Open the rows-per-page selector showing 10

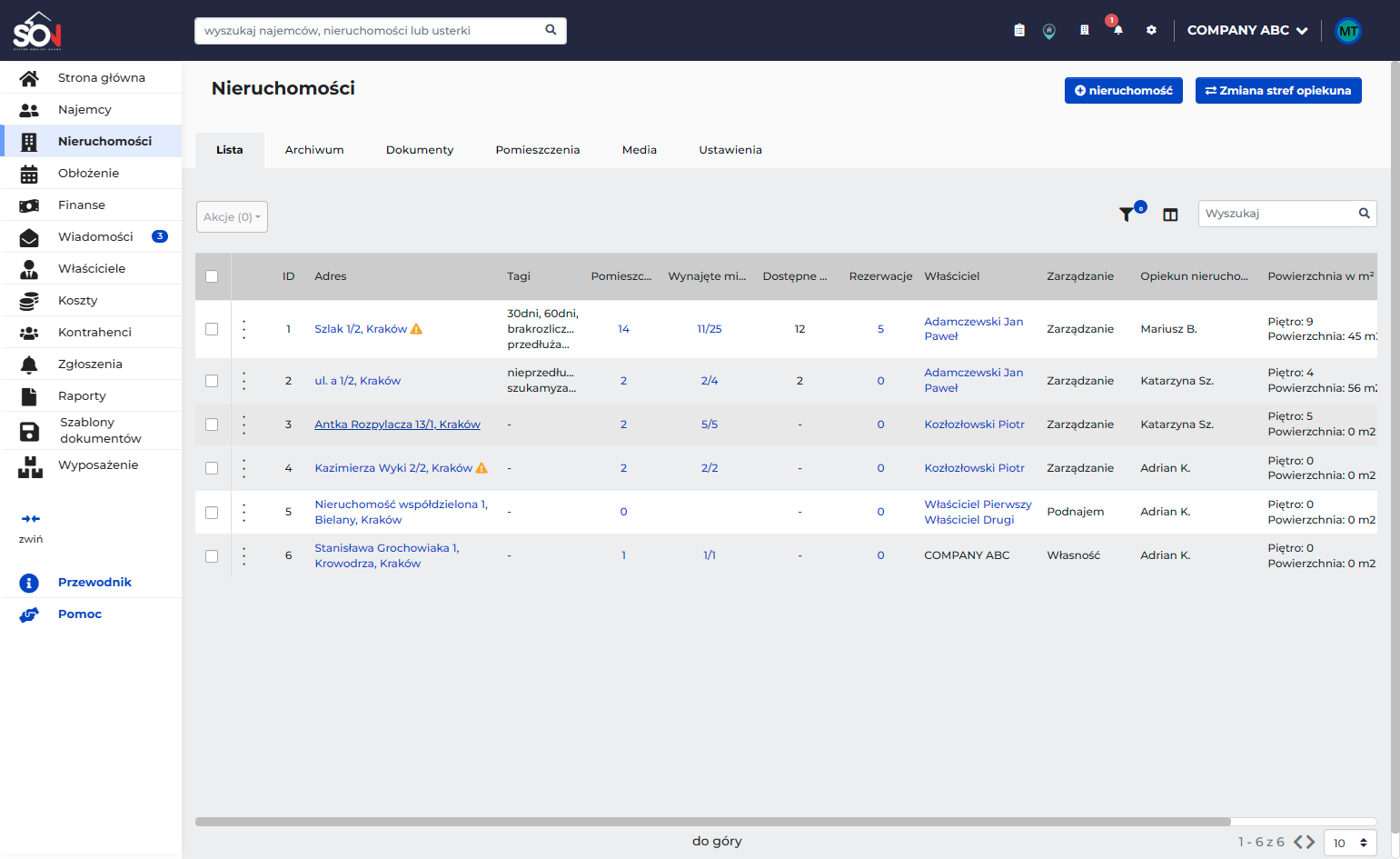tap(1350, 843)
